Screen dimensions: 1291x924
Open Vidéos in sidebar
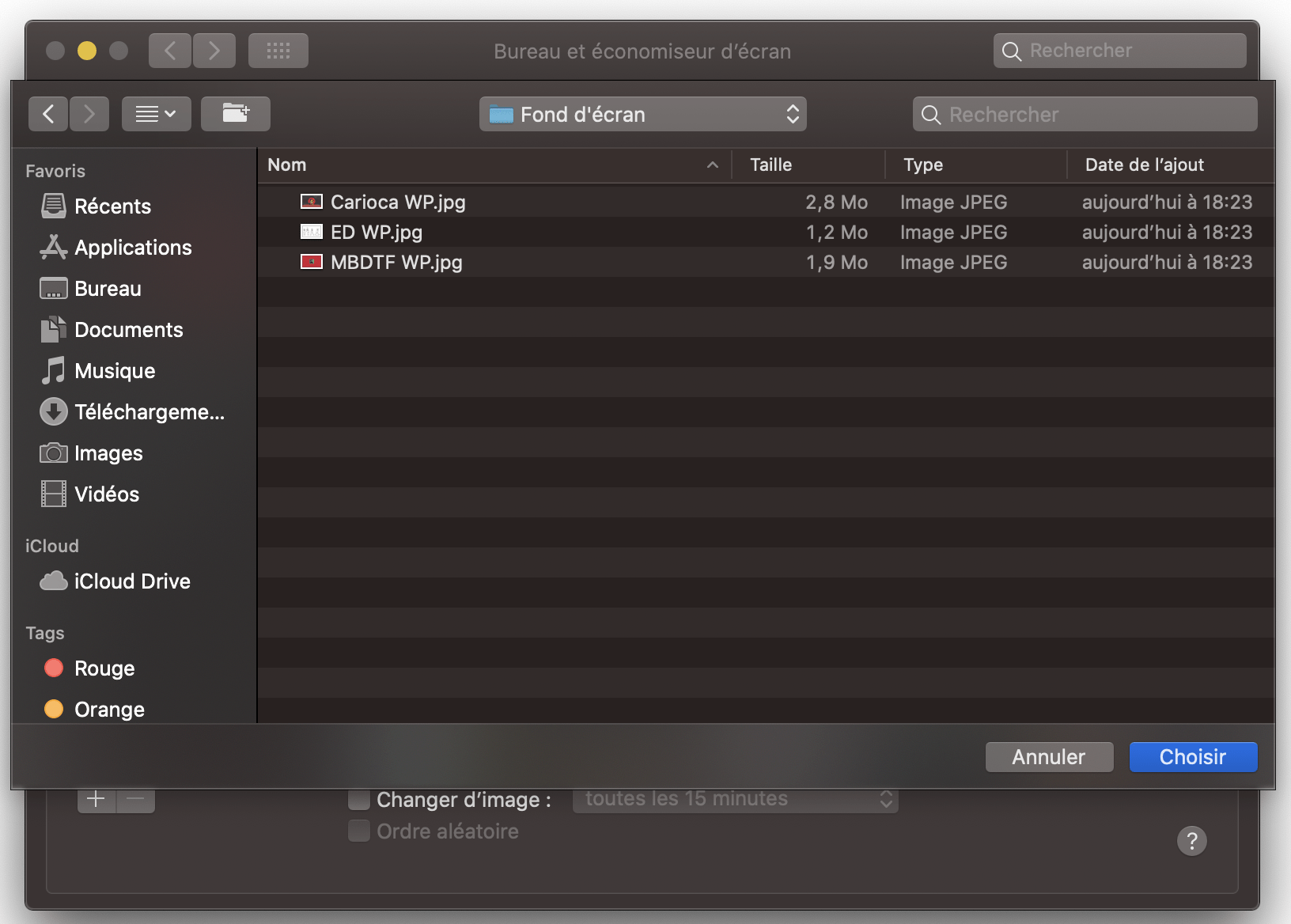tap(133, 494)
